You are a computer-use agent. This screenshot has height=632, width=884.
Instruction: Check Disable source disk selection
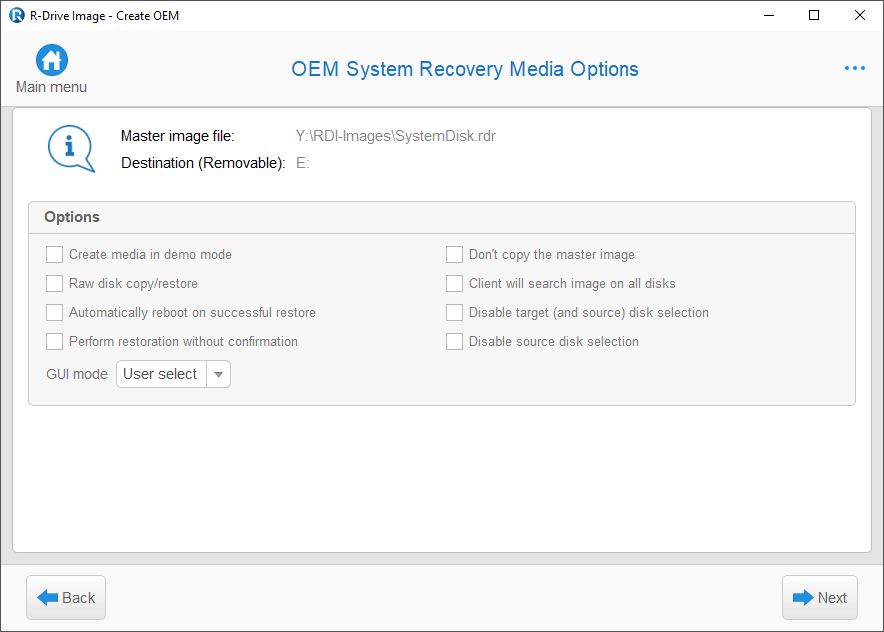[454, 341]
